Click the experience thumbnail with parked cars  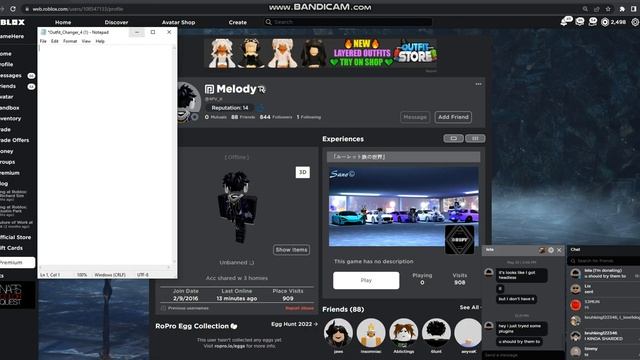(404, 207)
